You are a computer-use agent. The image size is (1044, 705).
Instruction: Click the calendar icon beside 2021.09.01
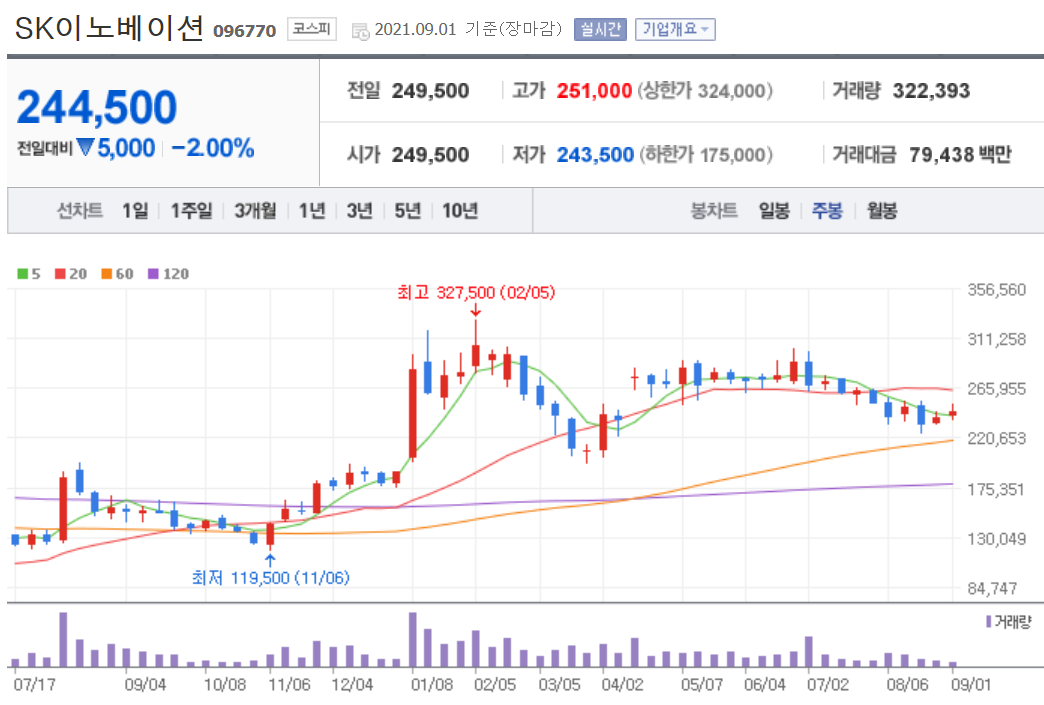pos(360,31)
